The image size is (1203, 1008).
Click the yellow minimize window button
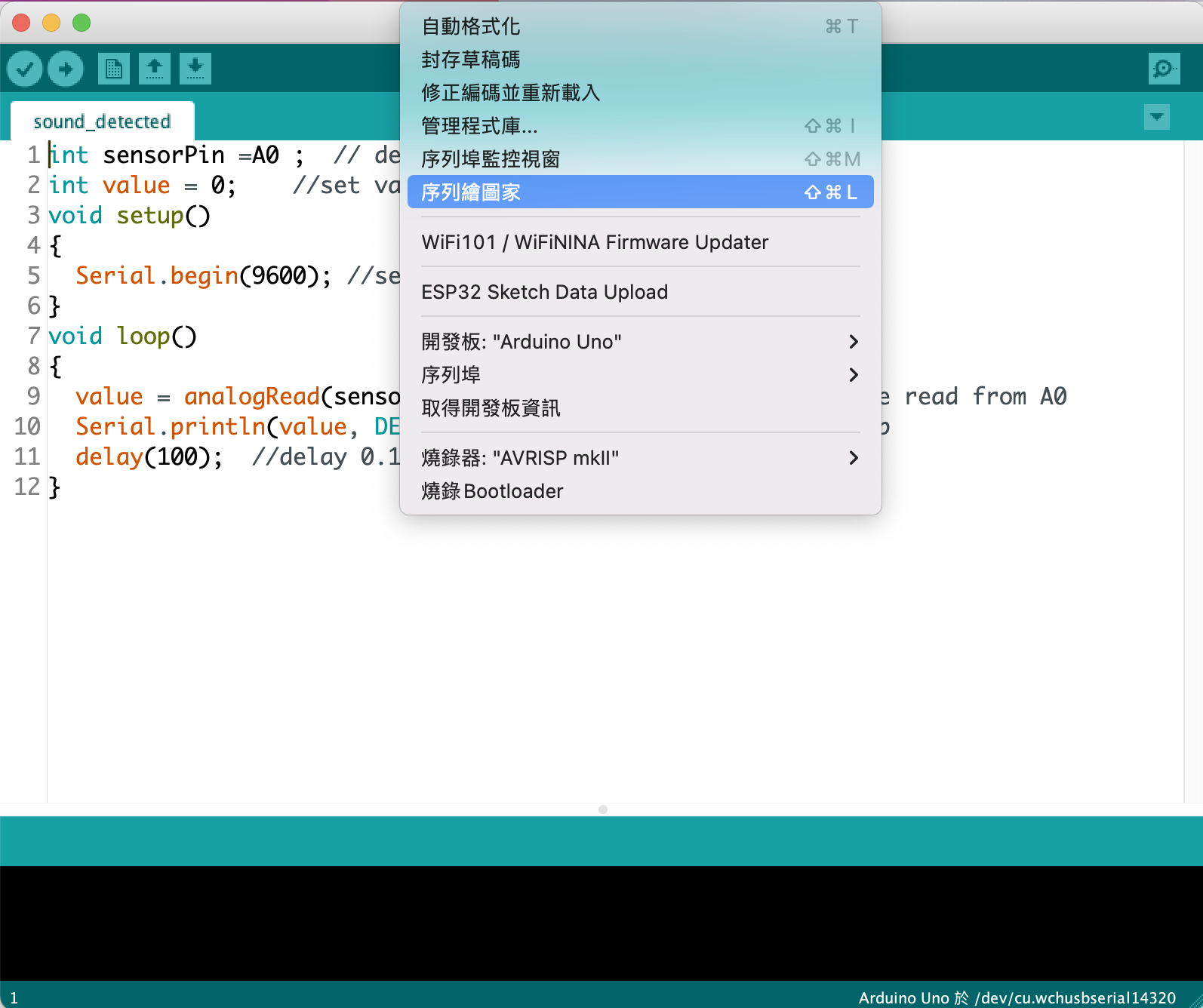click(51, 23)
